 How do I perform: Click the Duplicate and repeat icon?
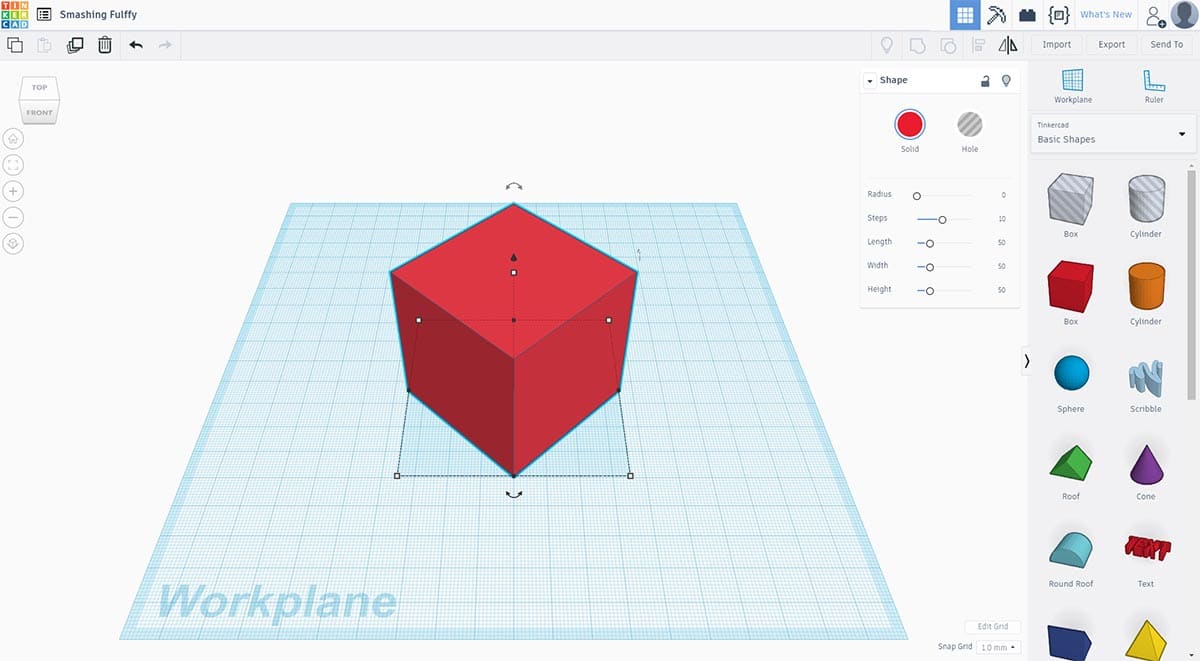click(75, 45)
